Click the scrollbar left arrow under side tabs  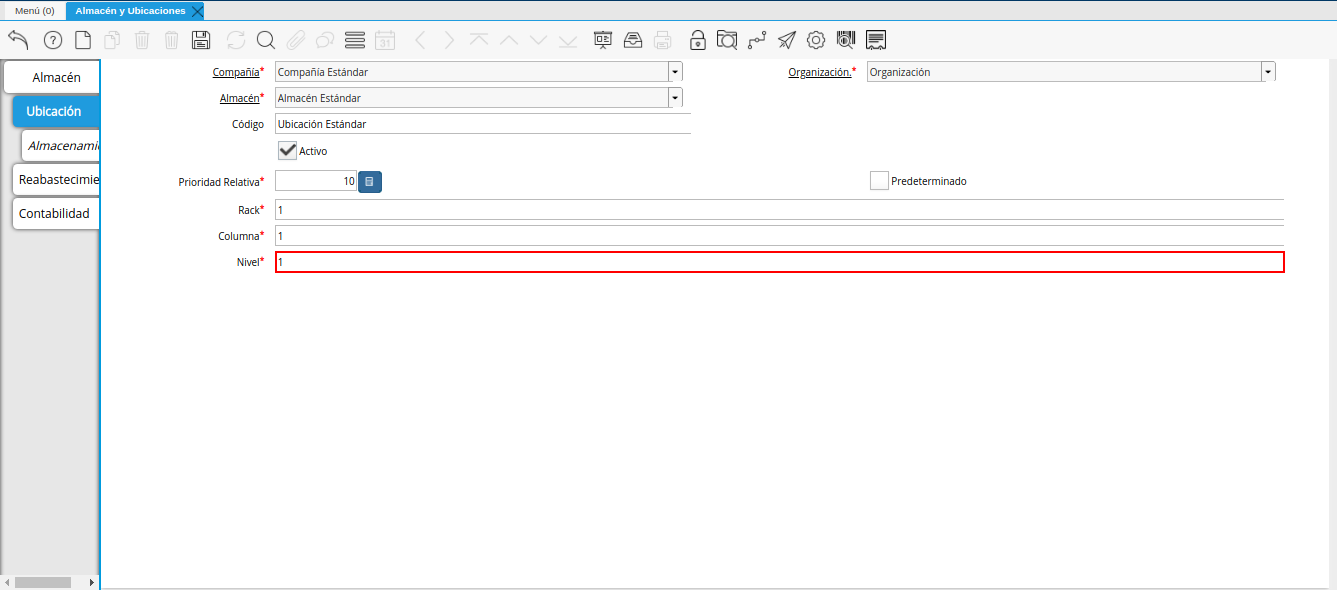(7, 582)
